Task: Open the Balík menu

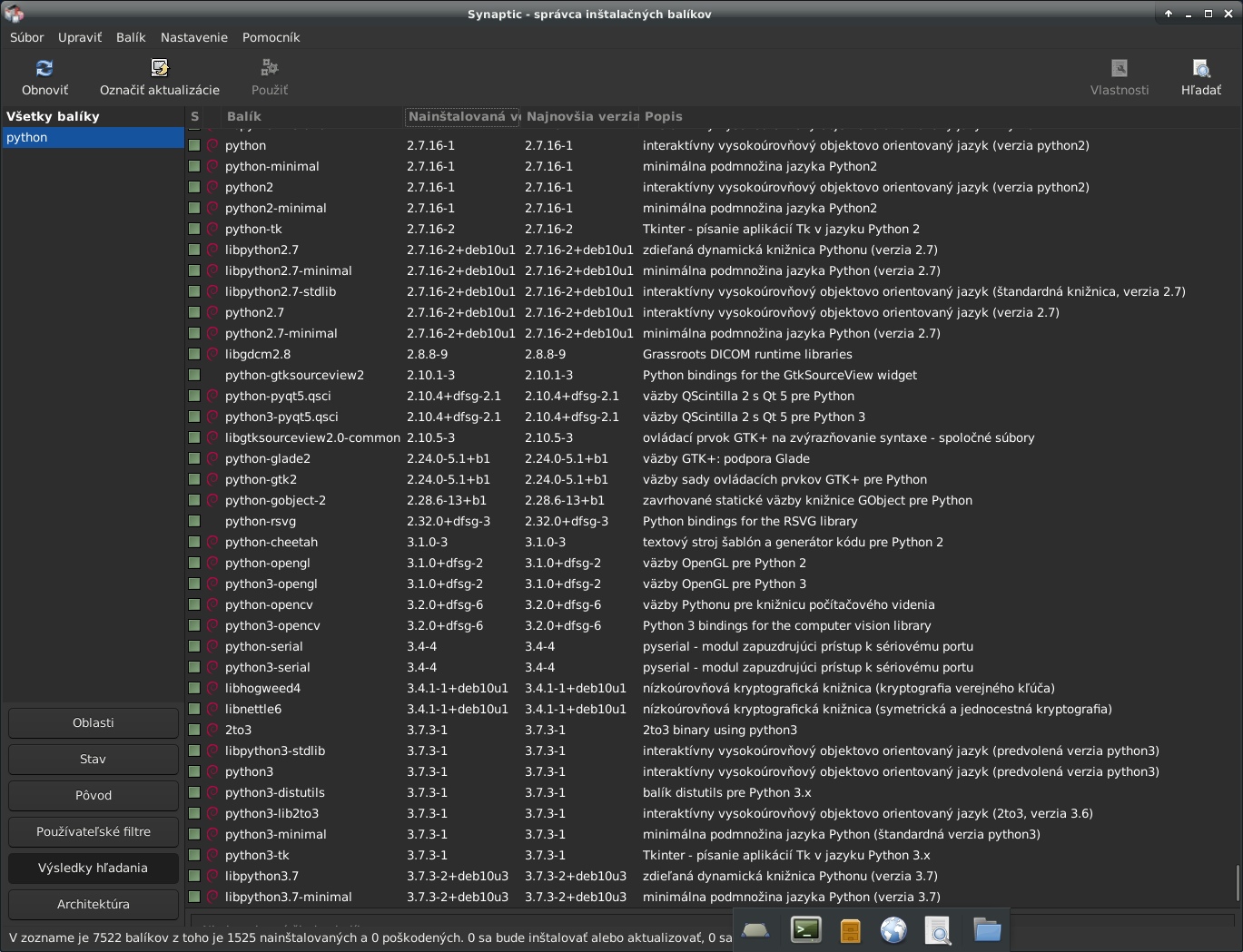Action: (x=131, y=37)
